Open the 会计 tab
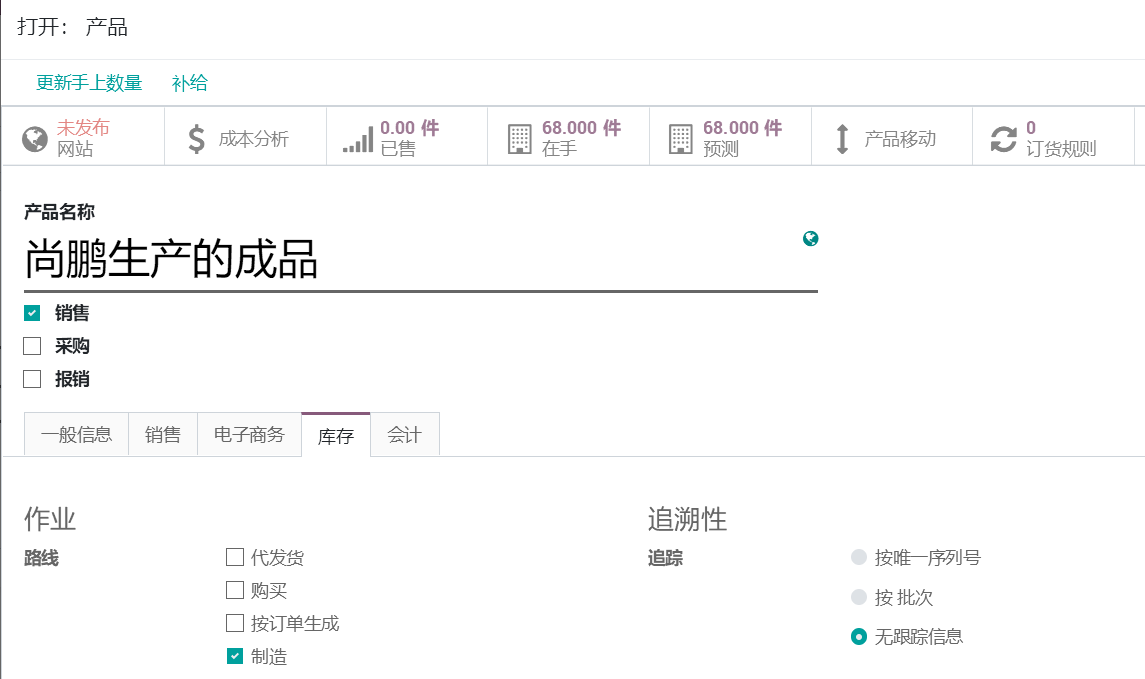The height and width of the screenshot is (679, 1145). tap(405, 434)
